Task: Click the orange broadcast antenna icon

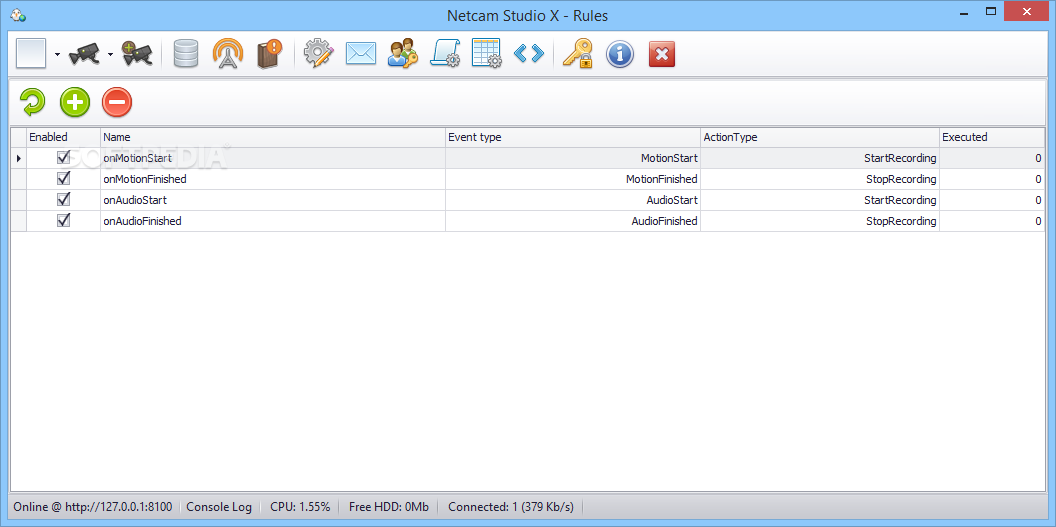Action: click(228, 54)
